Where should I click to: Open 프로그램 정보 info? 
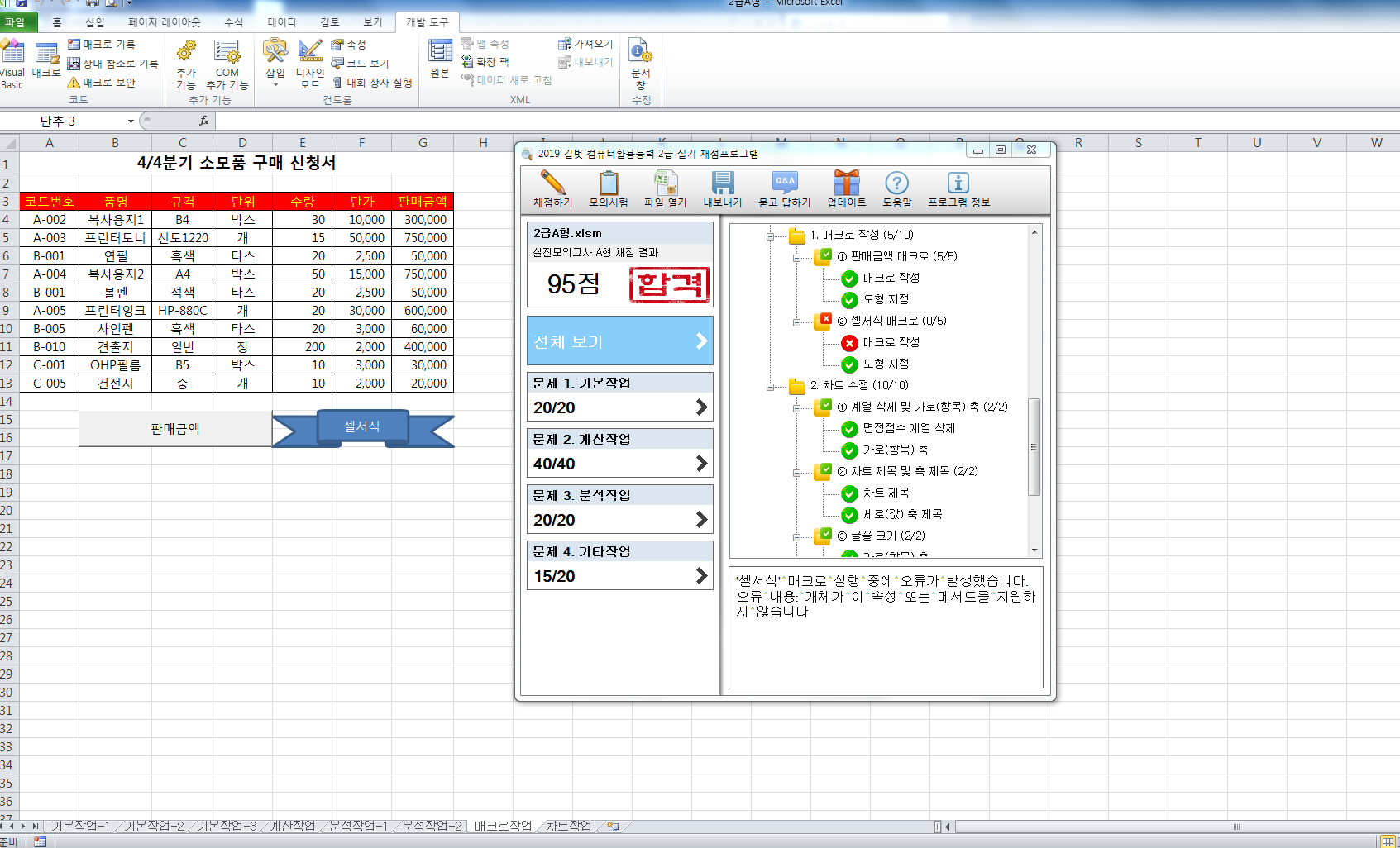point(958,189)
